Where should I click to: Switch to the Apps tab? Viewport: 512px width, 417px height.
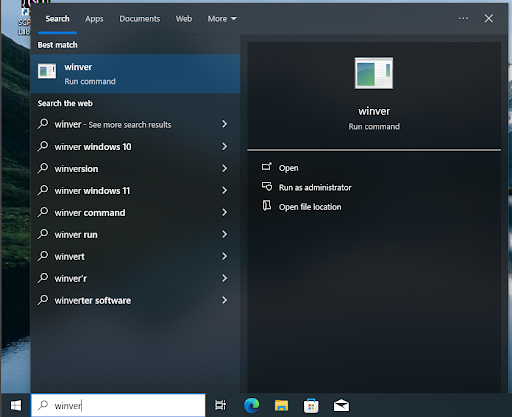coord(94,19)
